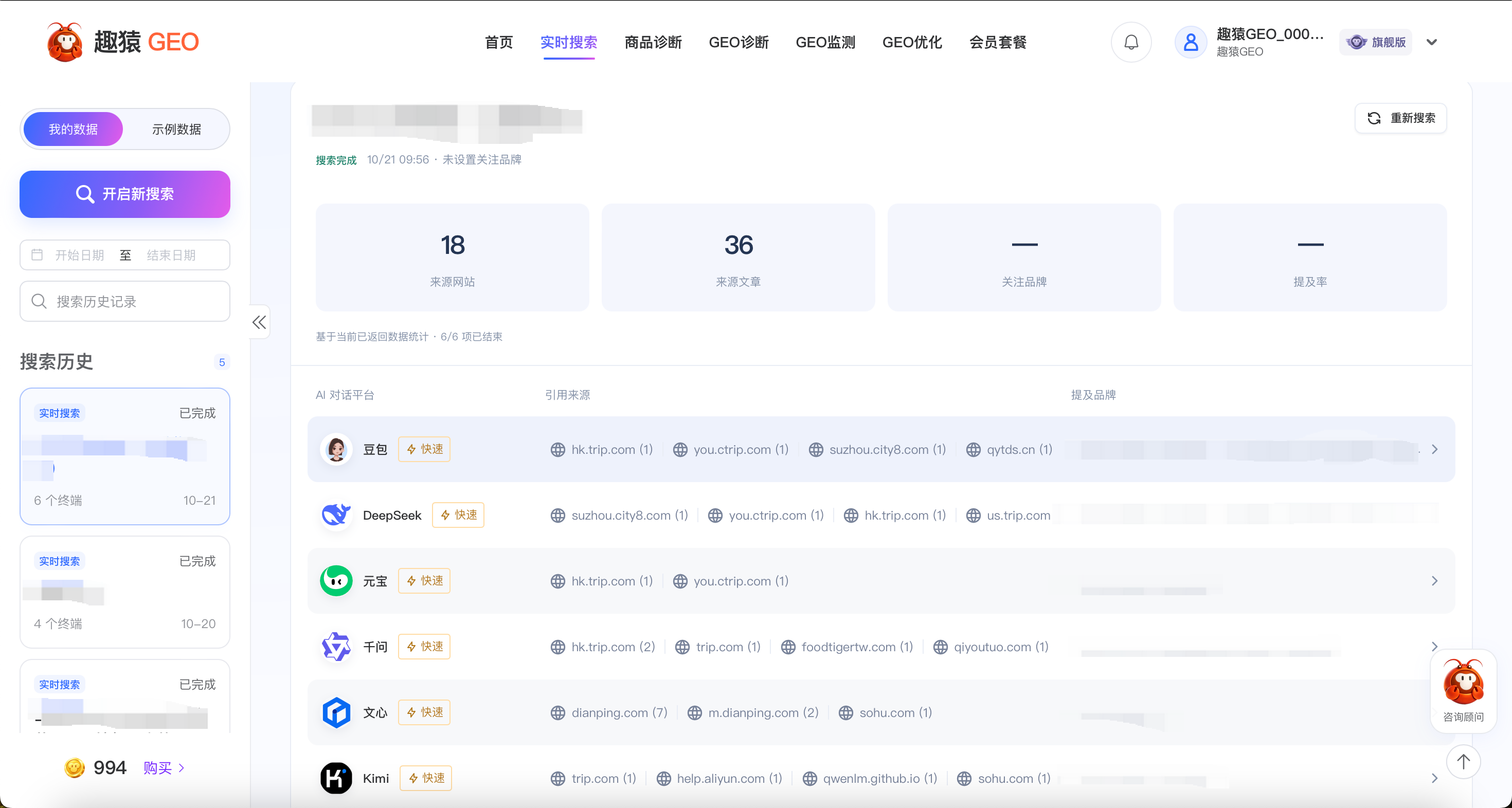Image resolution: width=1512 pixels, height=808 pixels.
Task: Open the 10-21 search history card
Action: click(x=125, y=456)
